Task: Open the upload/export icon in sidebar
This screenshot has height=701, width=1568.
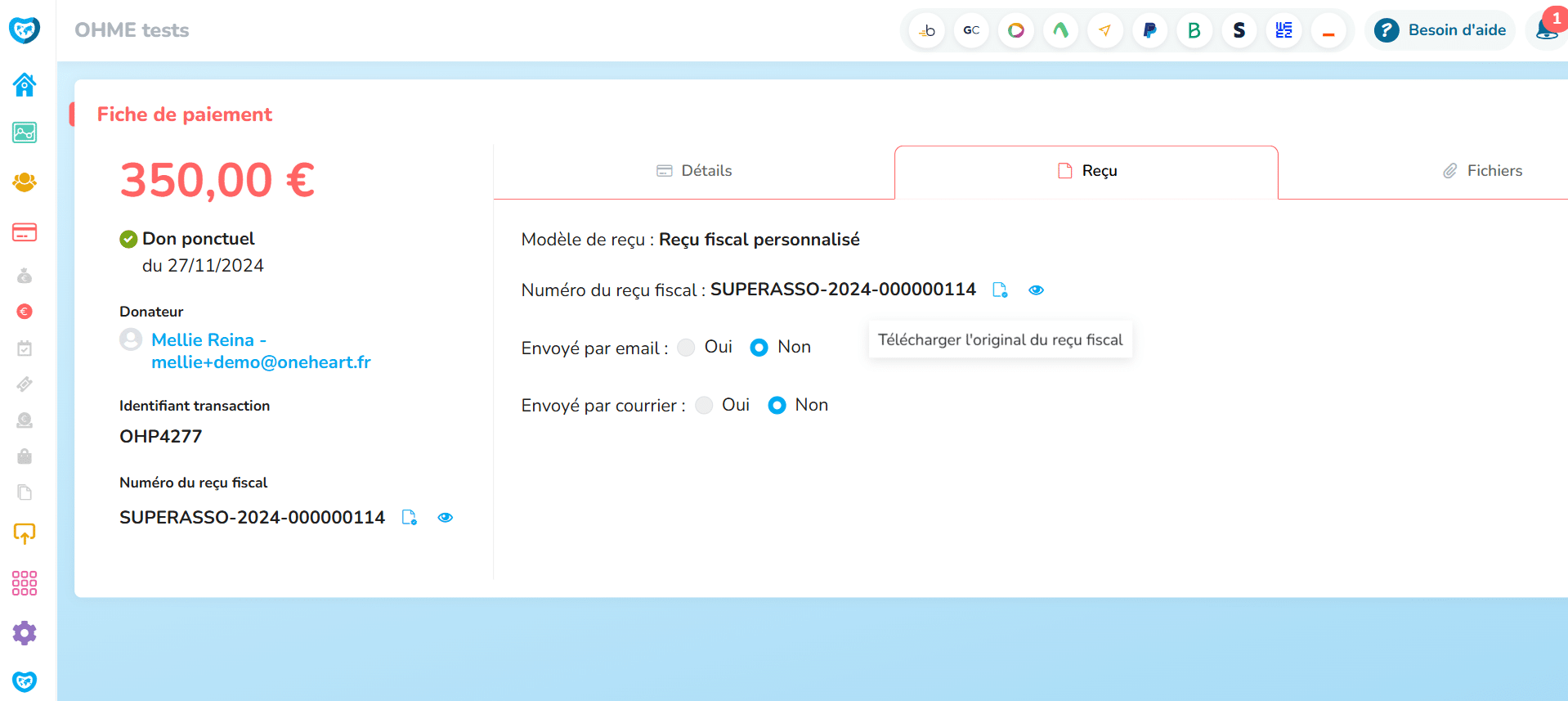Action: coord(25,534)
